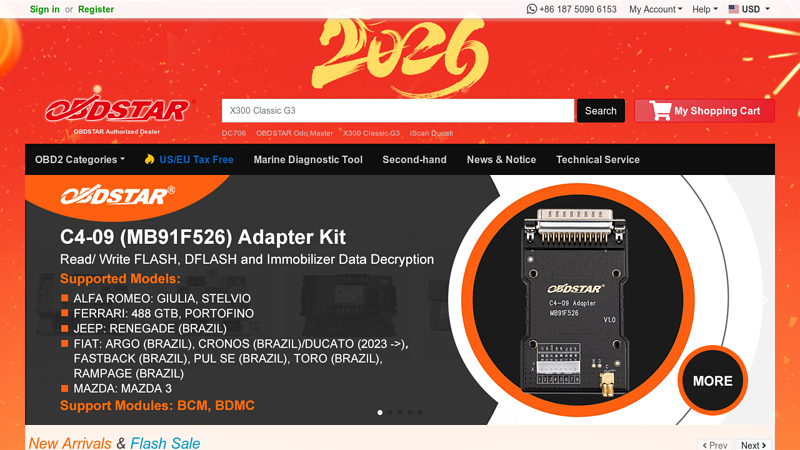The height and width of the screenshot is (450, 800).
Task: Open Marine Diagnostic Tool menu item
Action: click(308, 160)
